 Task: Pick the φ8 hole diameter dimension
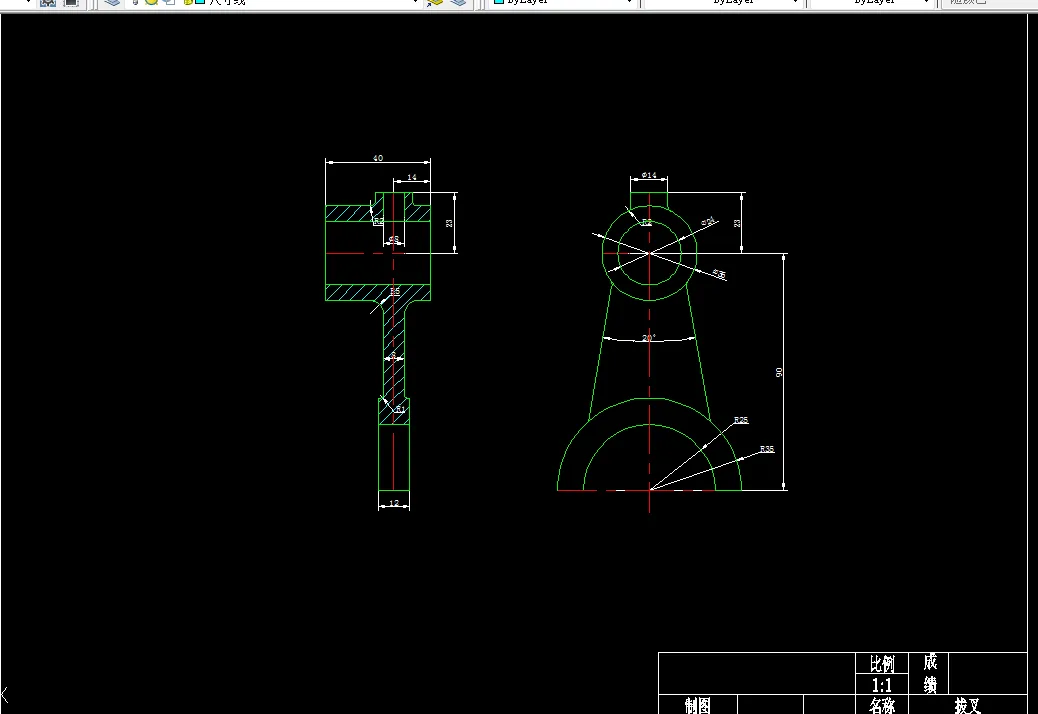coord(393,240)
